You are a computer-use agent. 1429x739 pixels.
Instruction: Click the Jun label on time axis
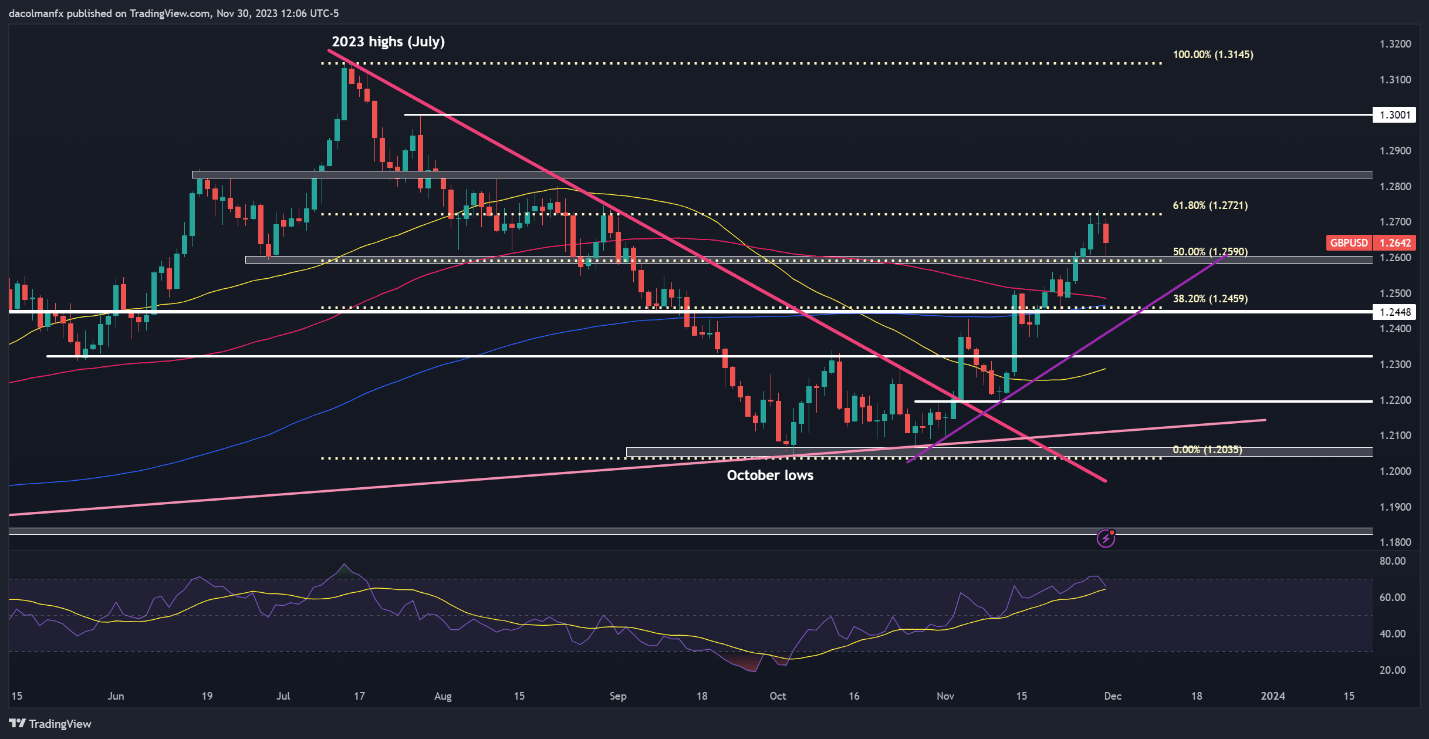116,695
